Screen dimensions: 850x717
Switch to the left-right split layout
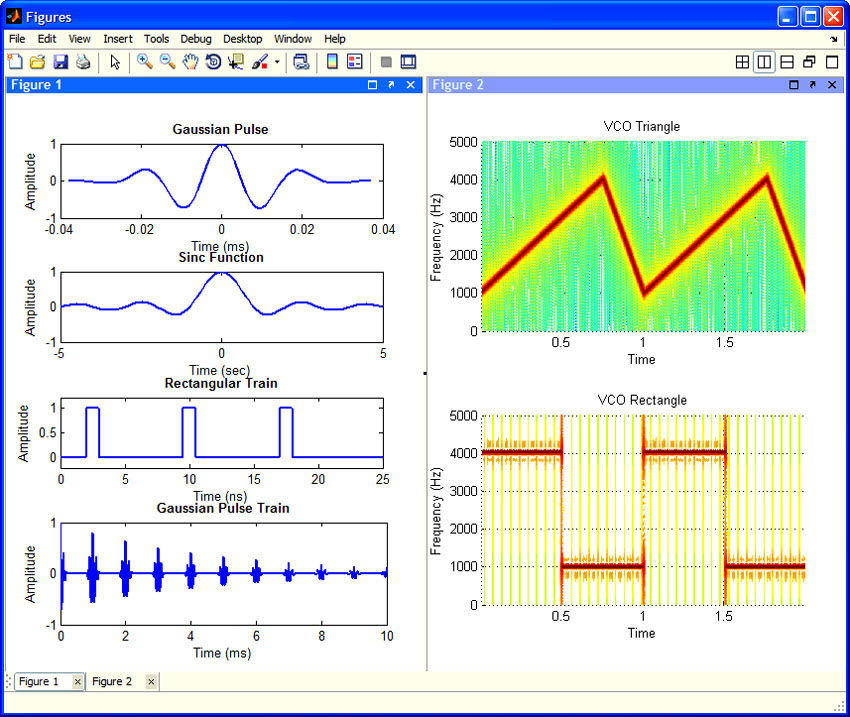[x=764, y=61]
